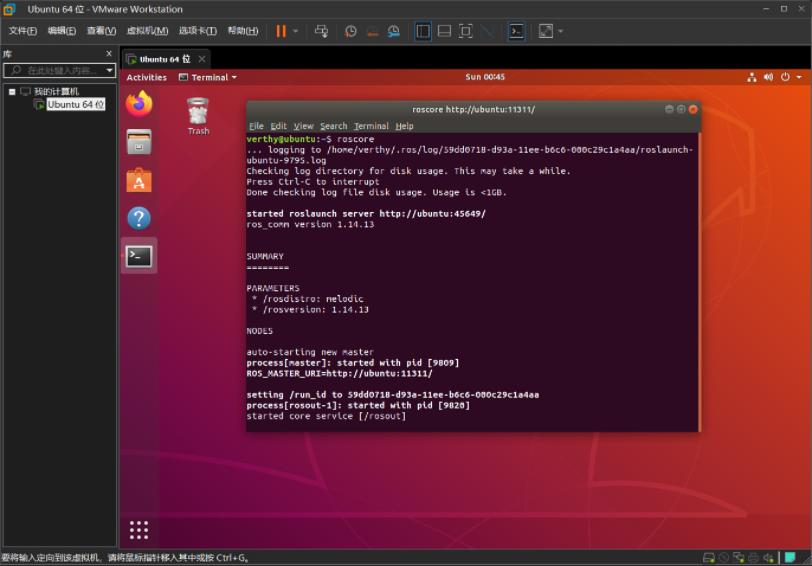812x566 pixels.
Task: Enter full screen mode icon in toolbar
Action: click(466, 31)
